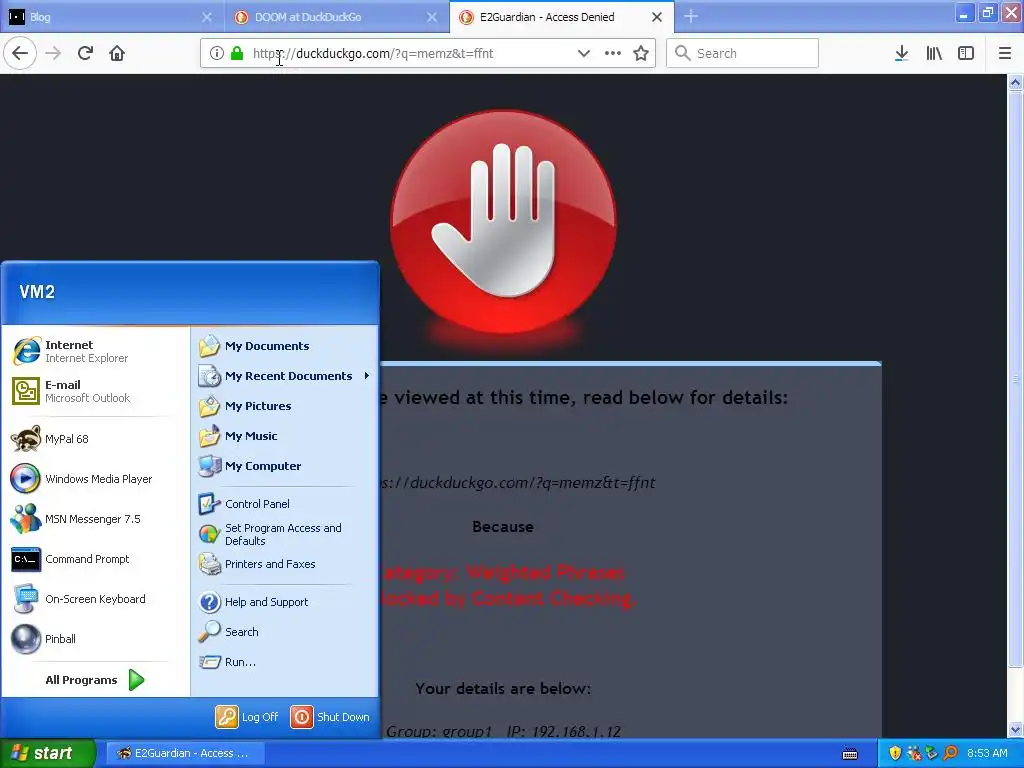Screen dimensions: 1024x768
Task: Click the E2Guardian taskbar button
Action: pyautogui.click(x=185, y=753)
